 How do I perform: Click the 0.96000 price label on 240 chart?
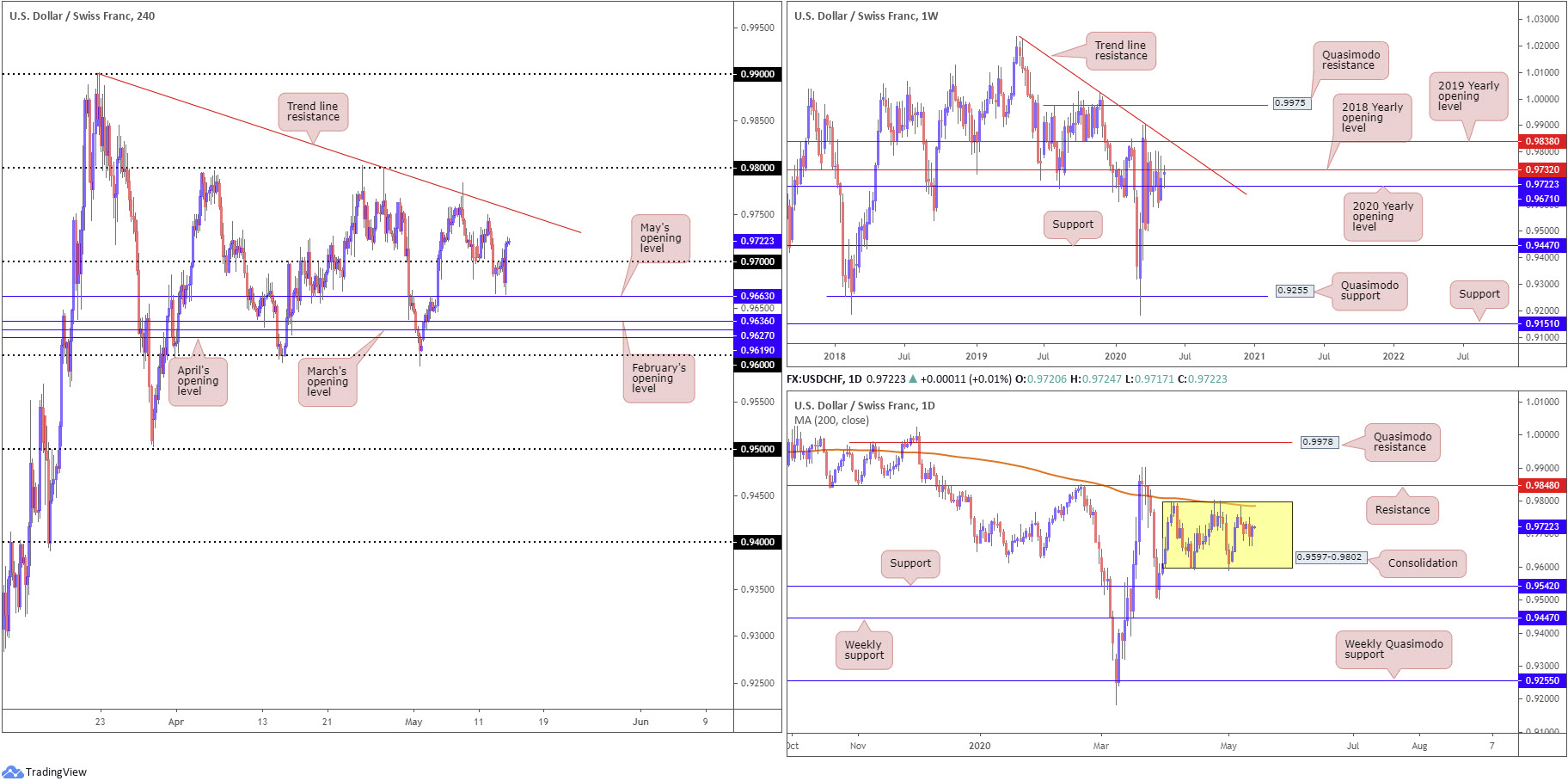757,365
